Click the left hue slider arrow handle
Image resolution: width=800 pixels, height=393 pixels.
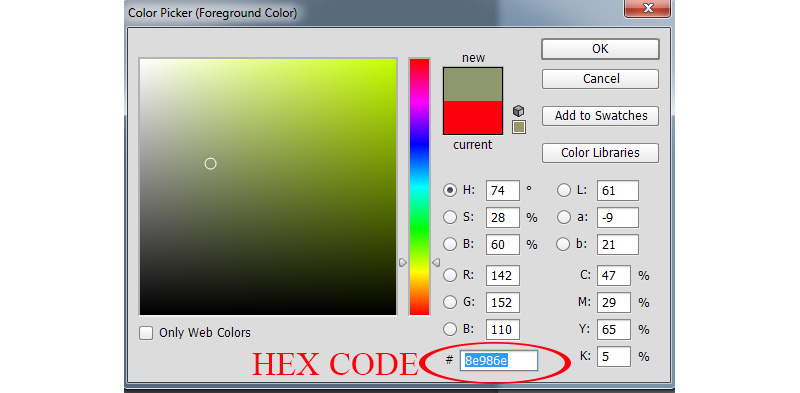[x=403, y=262]
